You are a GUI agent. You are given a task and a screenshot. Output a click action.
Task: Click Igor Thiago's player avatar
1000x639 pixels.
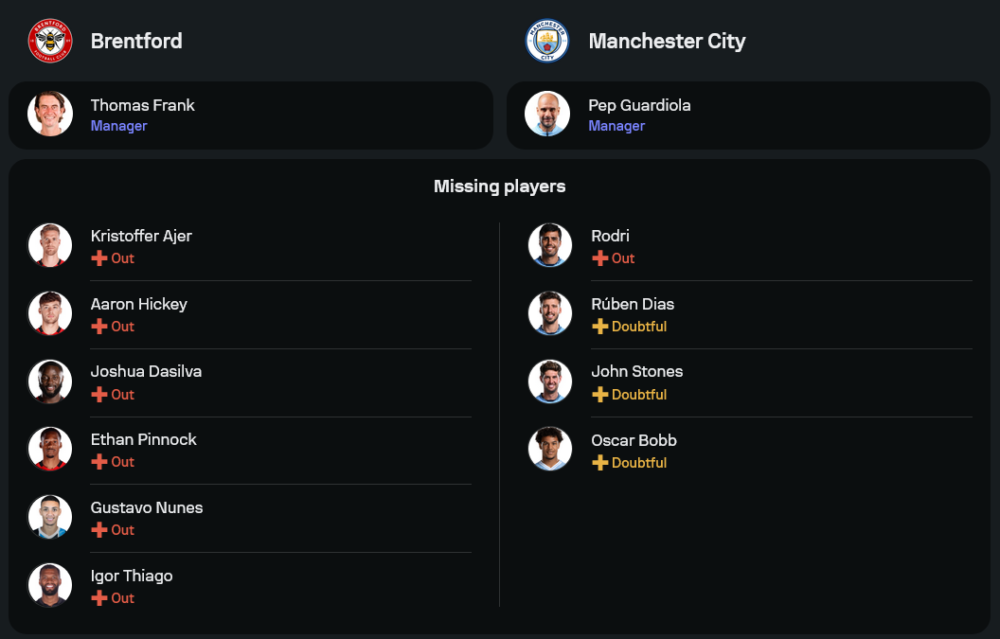coord(50,585)
